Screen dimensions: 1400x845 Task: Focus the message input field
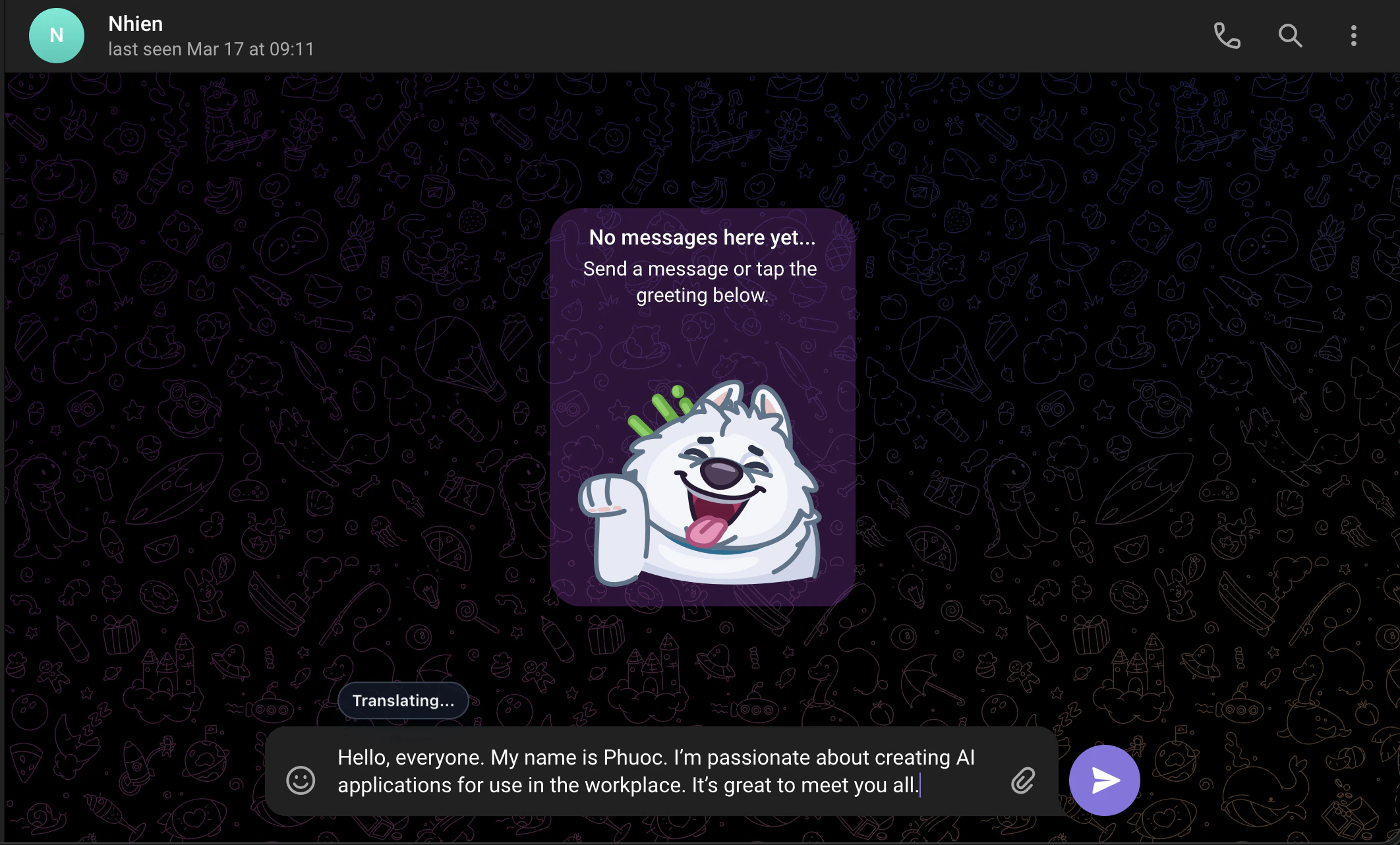[x=659, y=771]
